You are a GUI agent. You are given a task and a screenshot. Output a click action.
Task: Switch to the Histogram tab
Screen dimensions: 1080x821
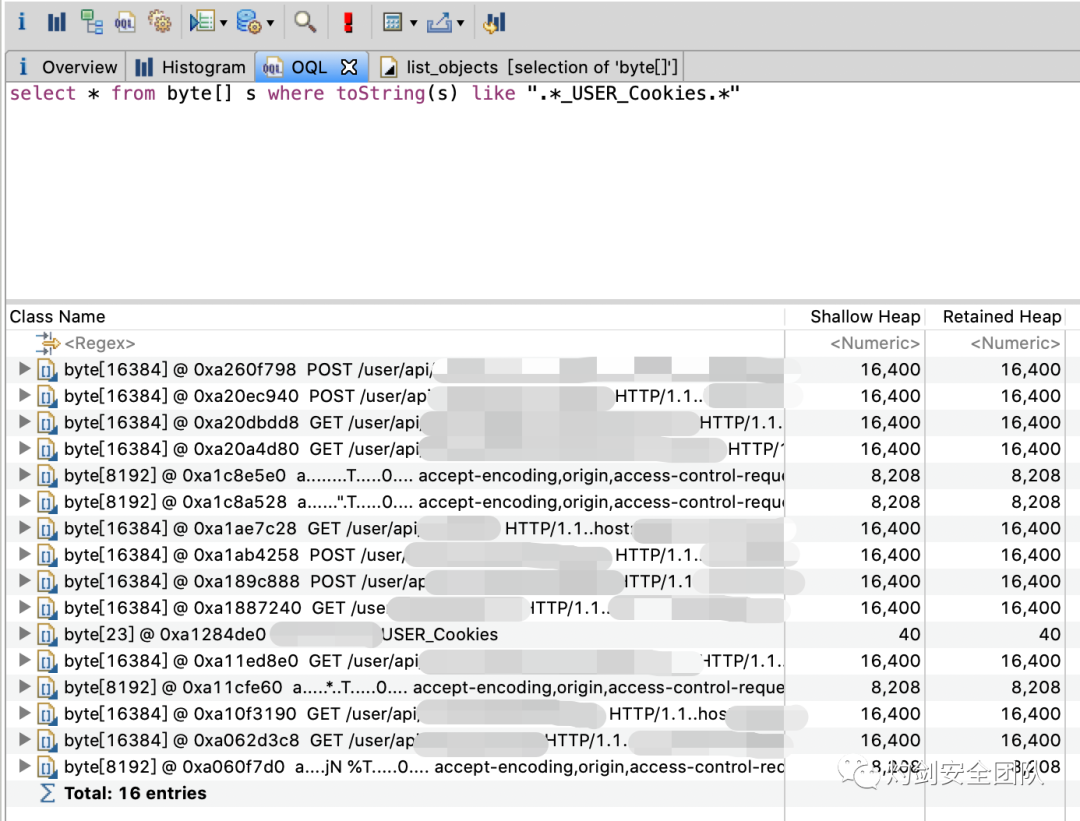coord(190,67)
